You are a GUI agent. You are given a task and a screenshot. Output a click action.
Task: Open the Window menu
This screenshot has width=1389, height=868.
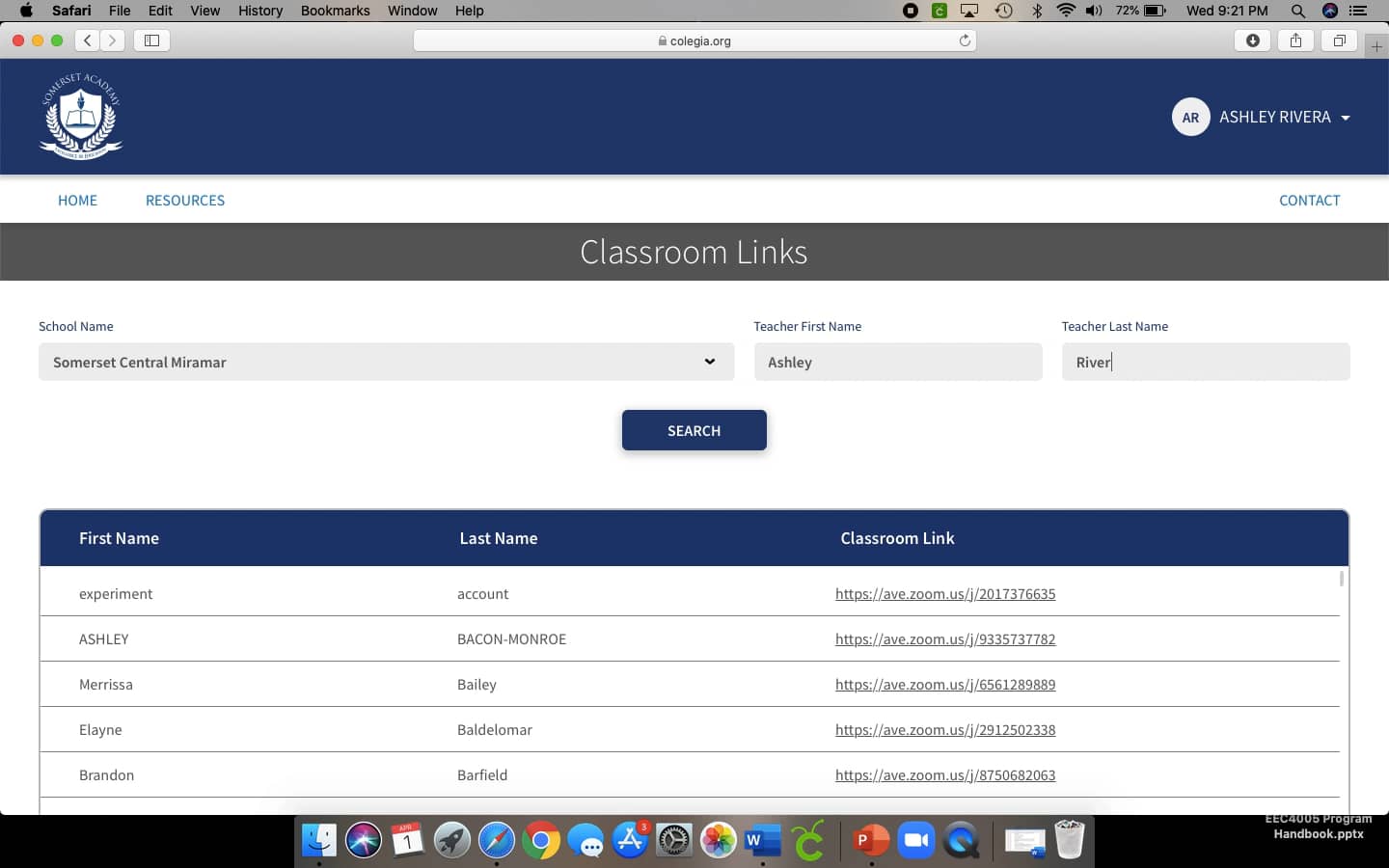(412, 11)
